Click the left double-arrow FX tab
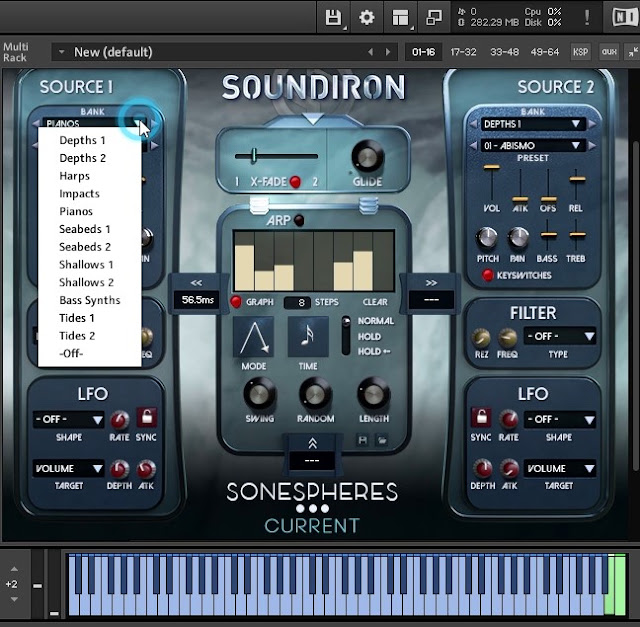The width and height of the screenshot is (640, 627). click(196, 282)
